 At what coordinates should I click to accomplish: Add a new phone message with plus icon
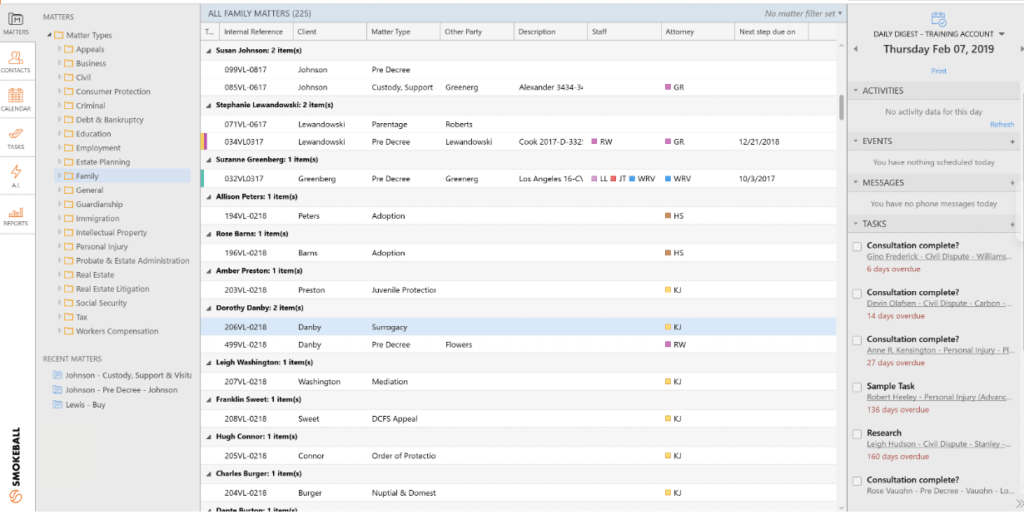1012,183
